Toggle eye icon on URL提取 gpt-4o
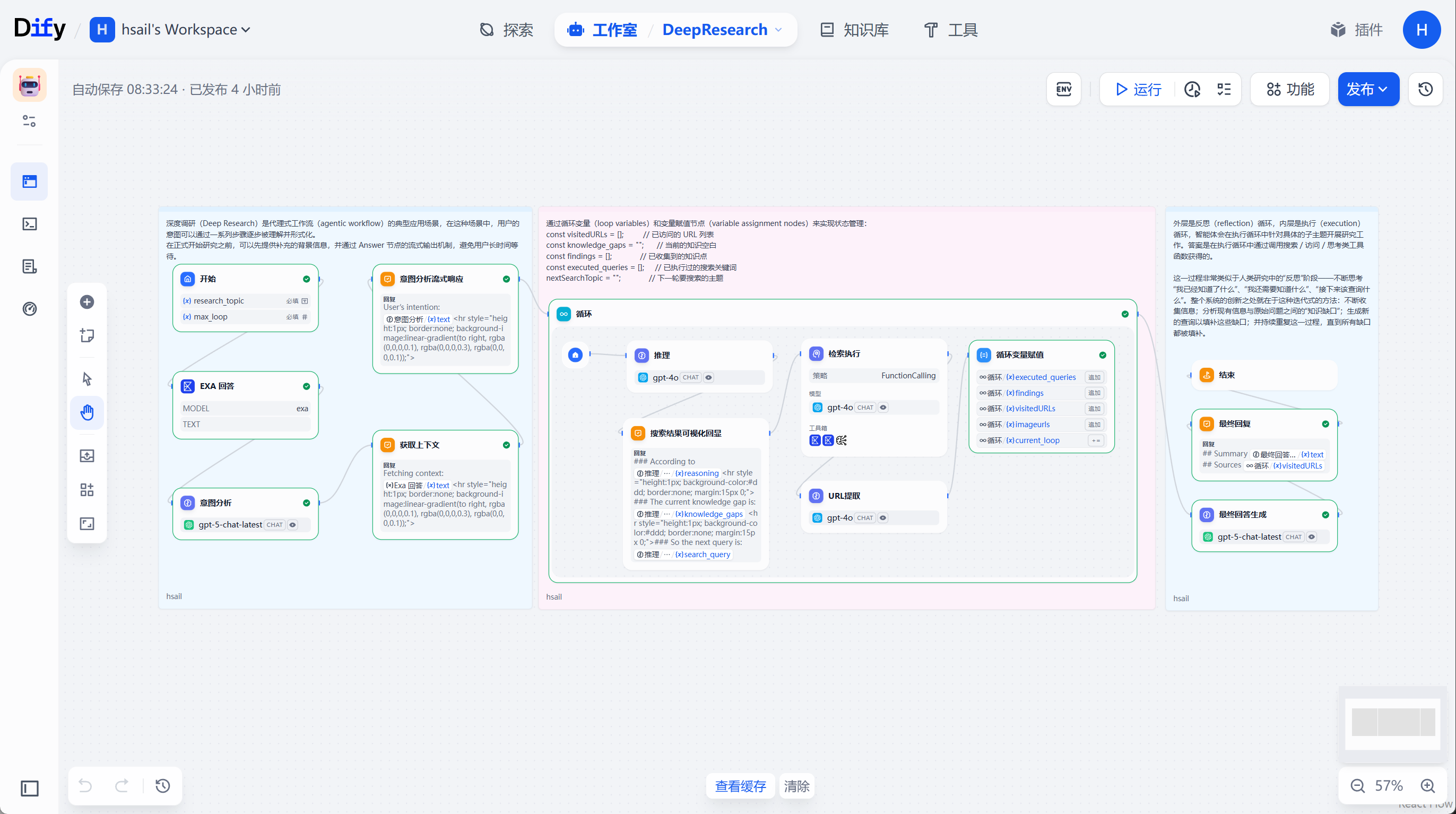The height and width of the screenshot is (814, 1456). [x=883, y=518]
